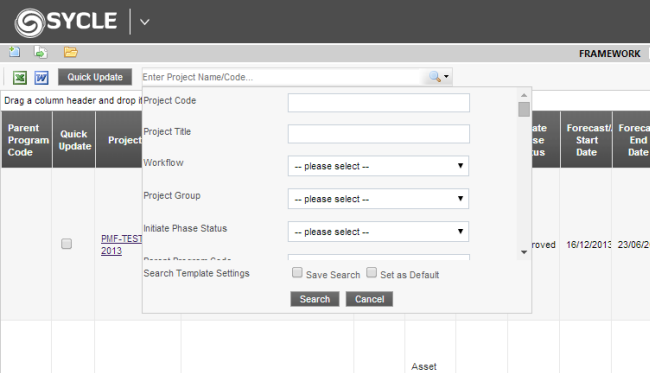This screenshot has height=373, width=650.
Task: Click the Sycle swirl logo
Action: [x=29, y=22]
